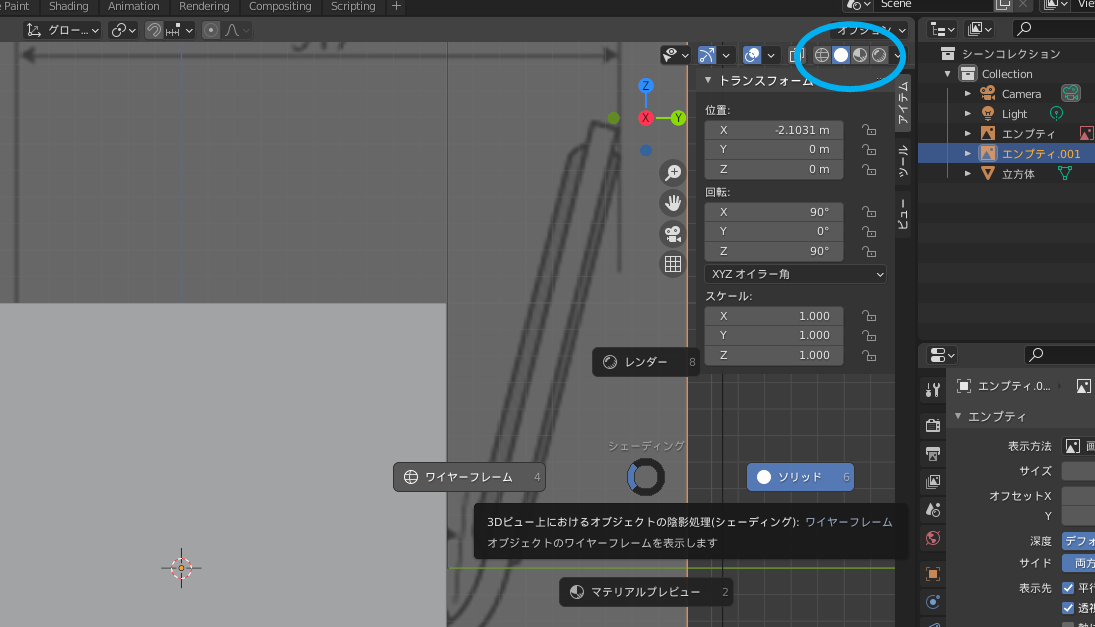Click zoom view magnifier gizmo
Image resolution: width=1095 pixels, height=627 pixels.
point(673,172)
